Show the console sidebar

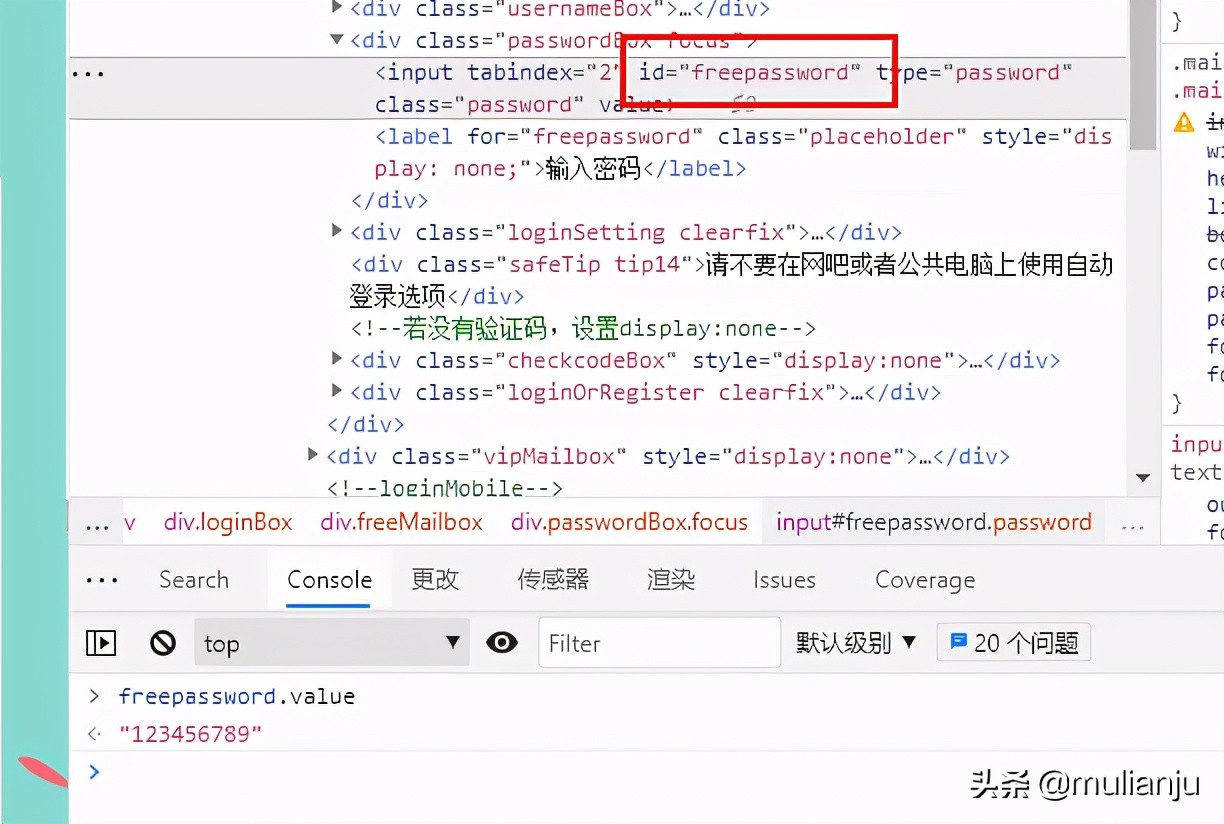101,643
